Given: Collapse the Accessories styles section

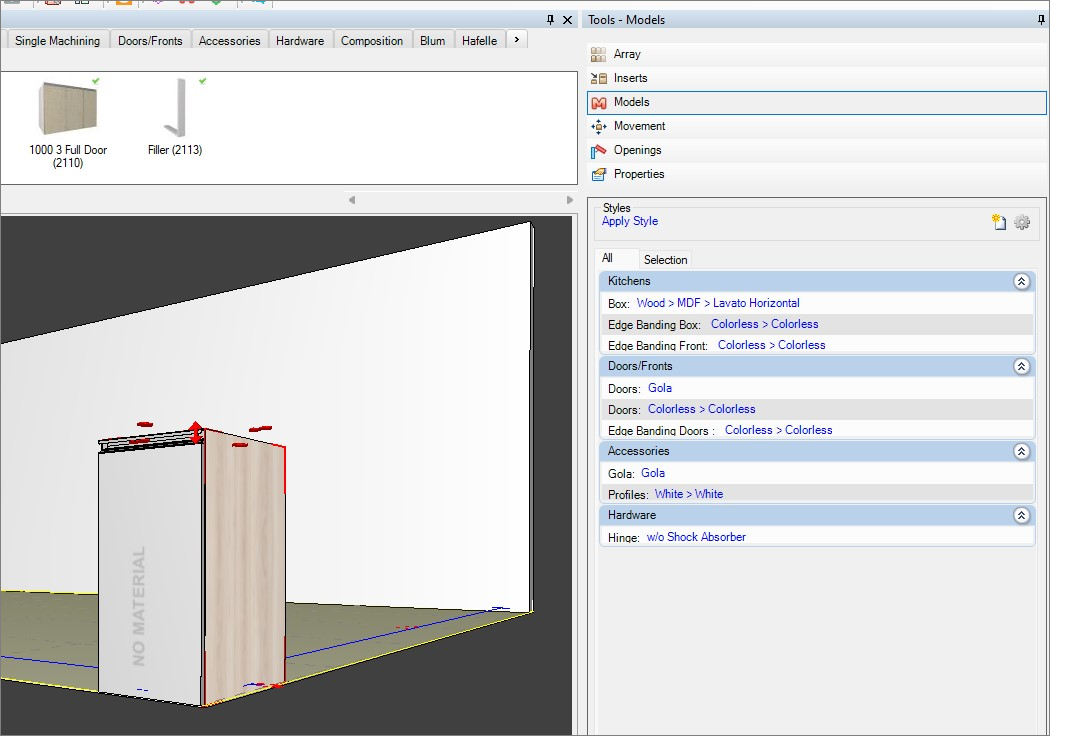Looking at the screenshot, I should click(x=1021, y=451).
